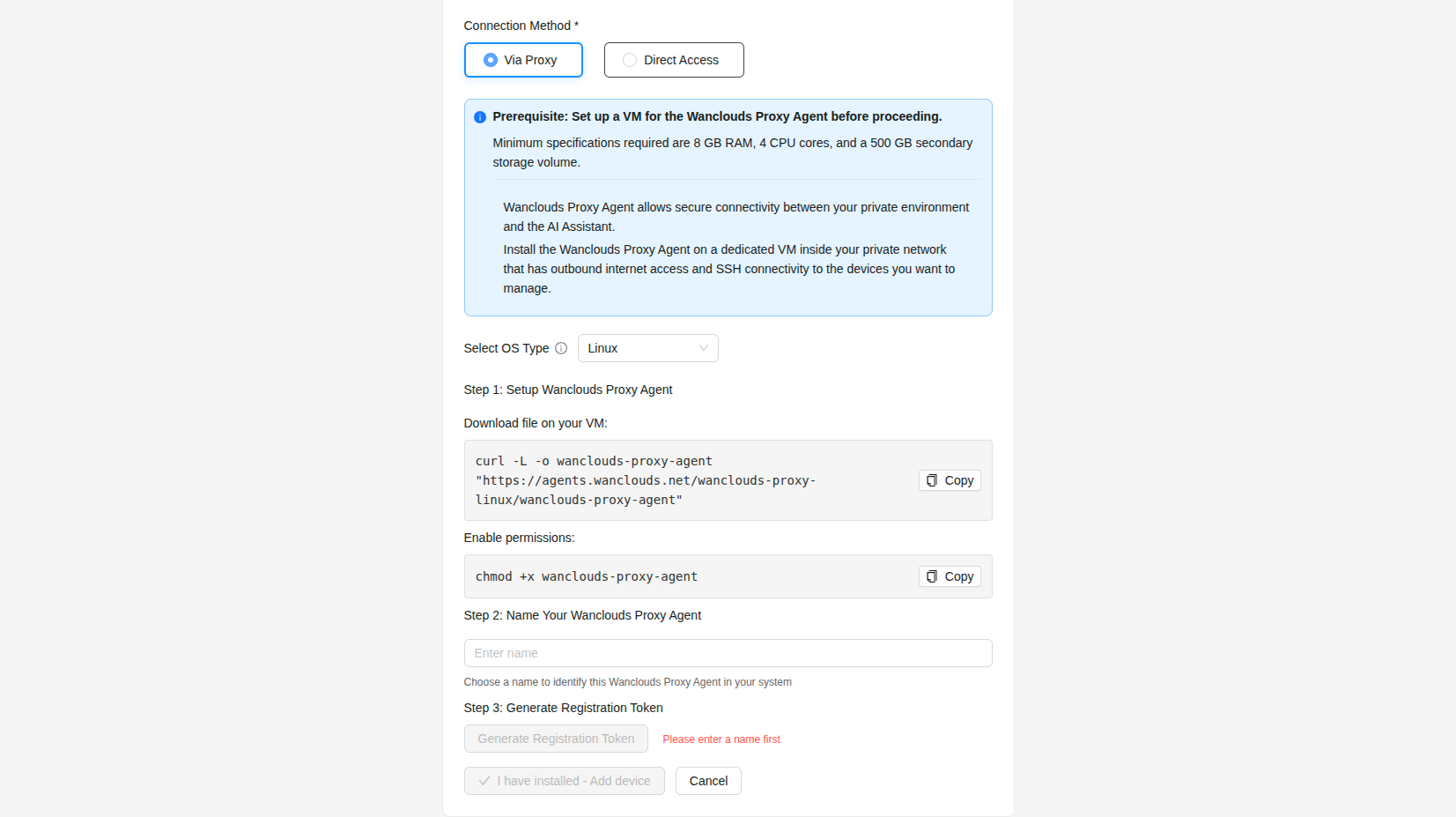Cancel the device setup form

click(708, 781)
